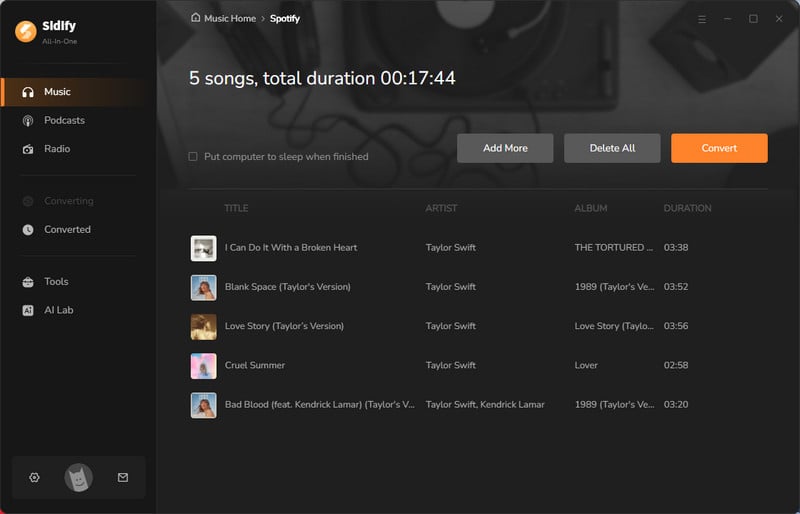Image resolution: width=800 pixels, height=514 pixels.
Task: Click the Tools toolbox icon
Action: coord(28,282)
